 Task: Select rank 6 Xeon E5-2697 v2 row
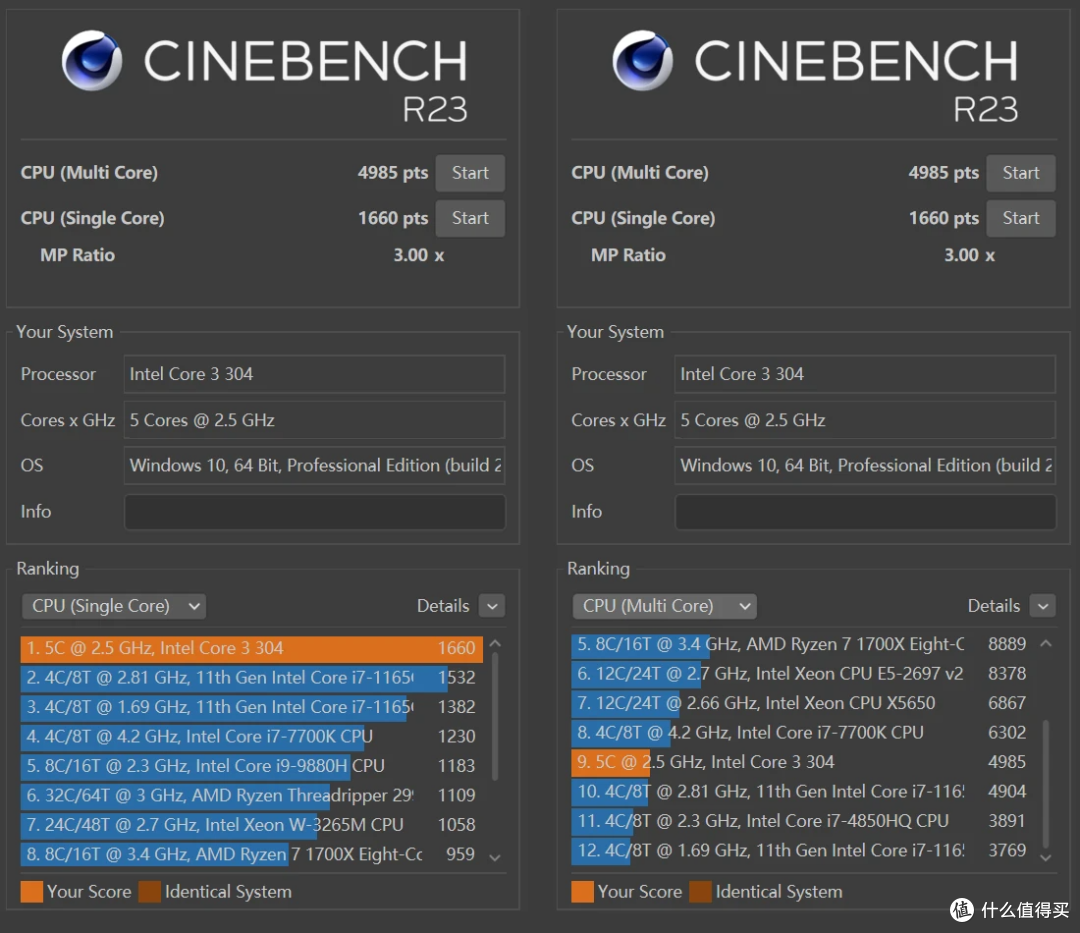pos(802,674)
